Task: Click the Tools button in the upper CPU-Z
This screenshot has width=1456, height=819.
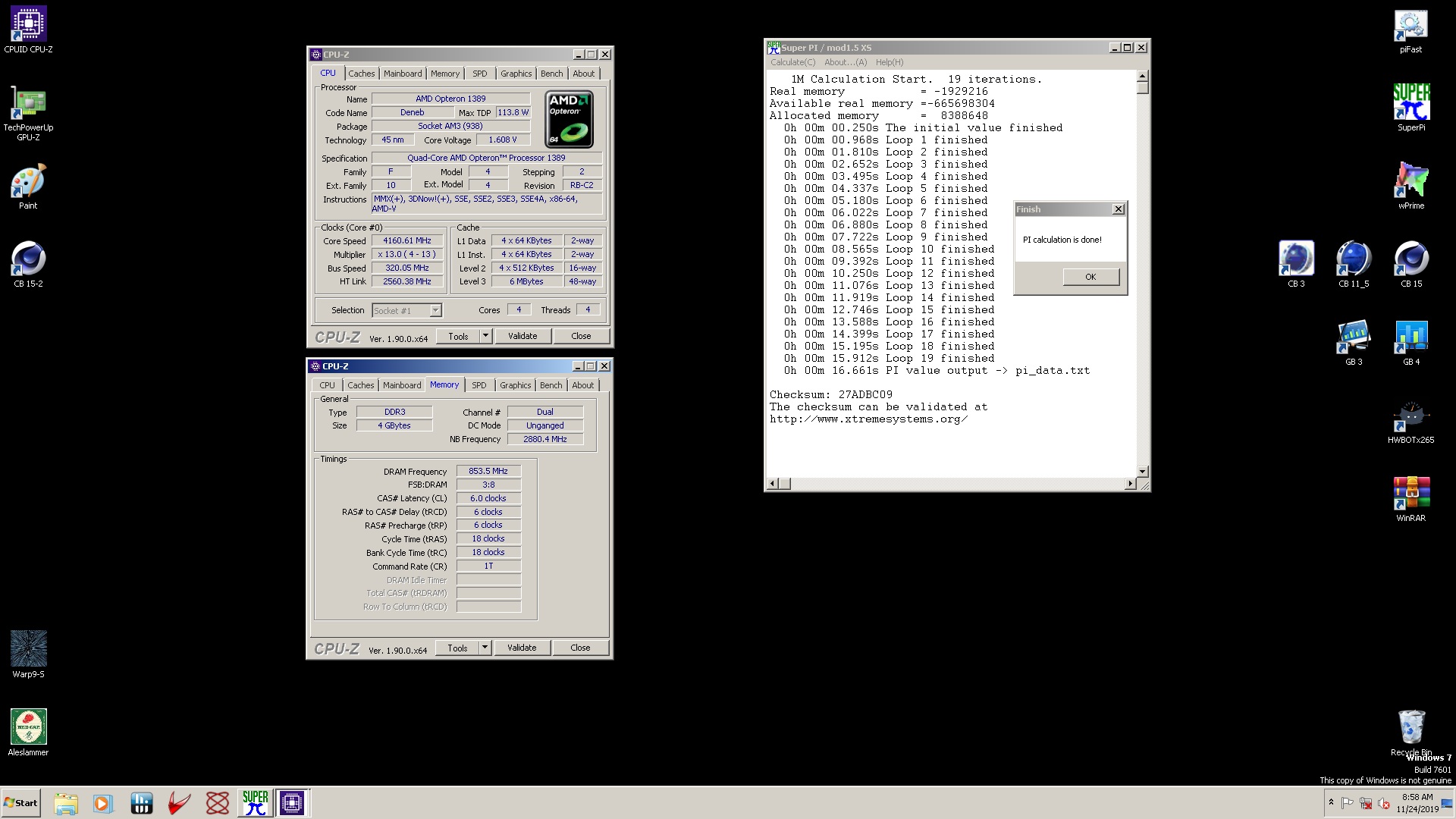Action: pos(459,336)
